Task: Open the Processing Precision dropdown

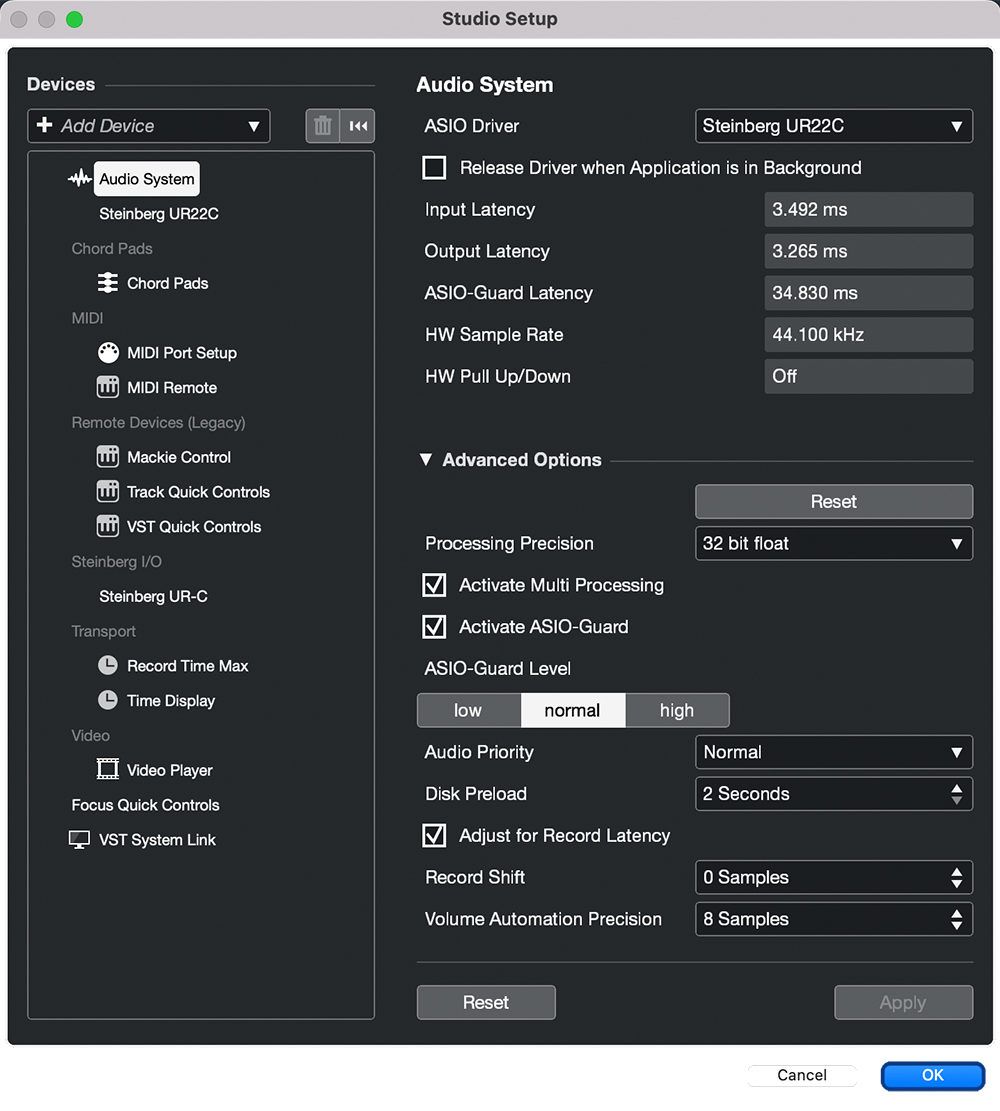Action: click(x=833, y=543)
